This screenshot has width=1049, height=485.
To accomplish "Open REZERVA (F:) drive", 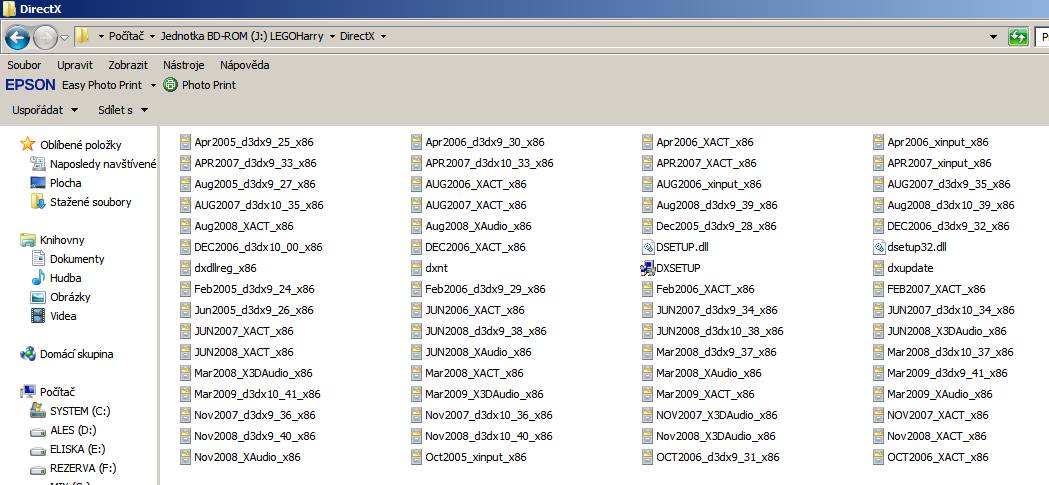I will 73,468.
